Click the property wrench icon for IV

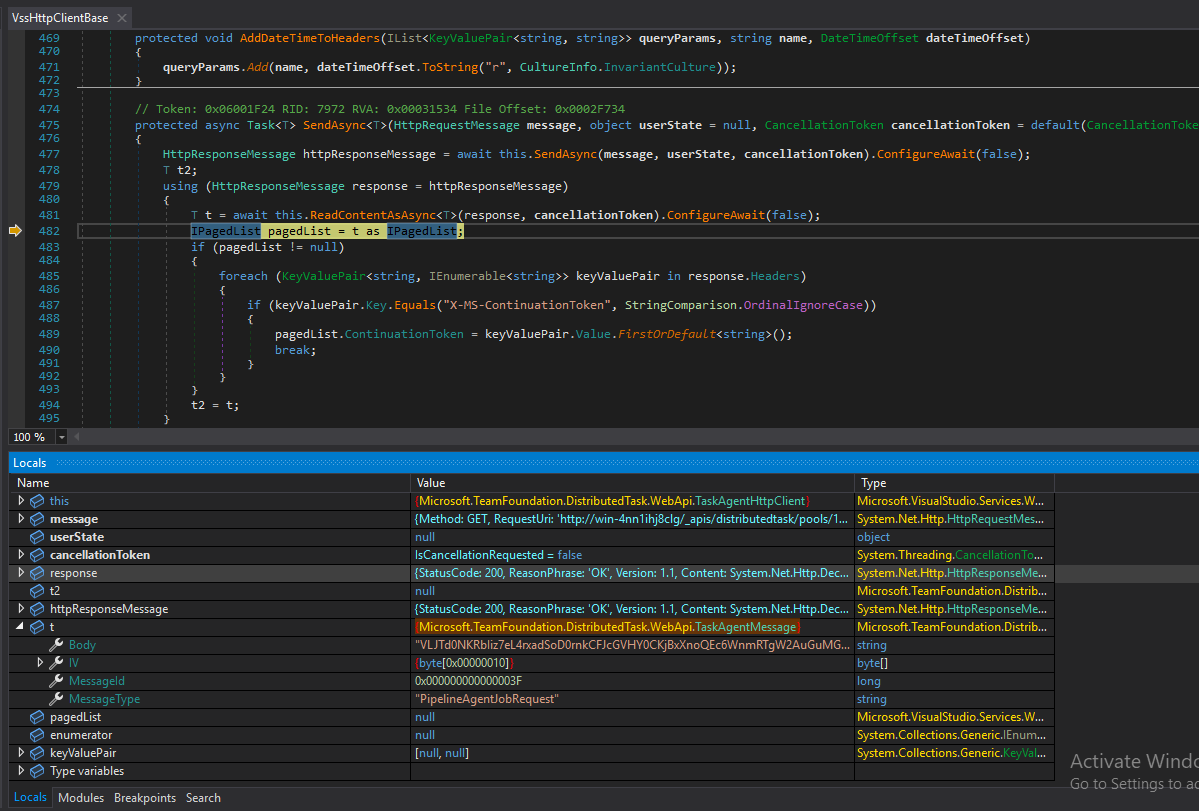(x=56, y=663)
